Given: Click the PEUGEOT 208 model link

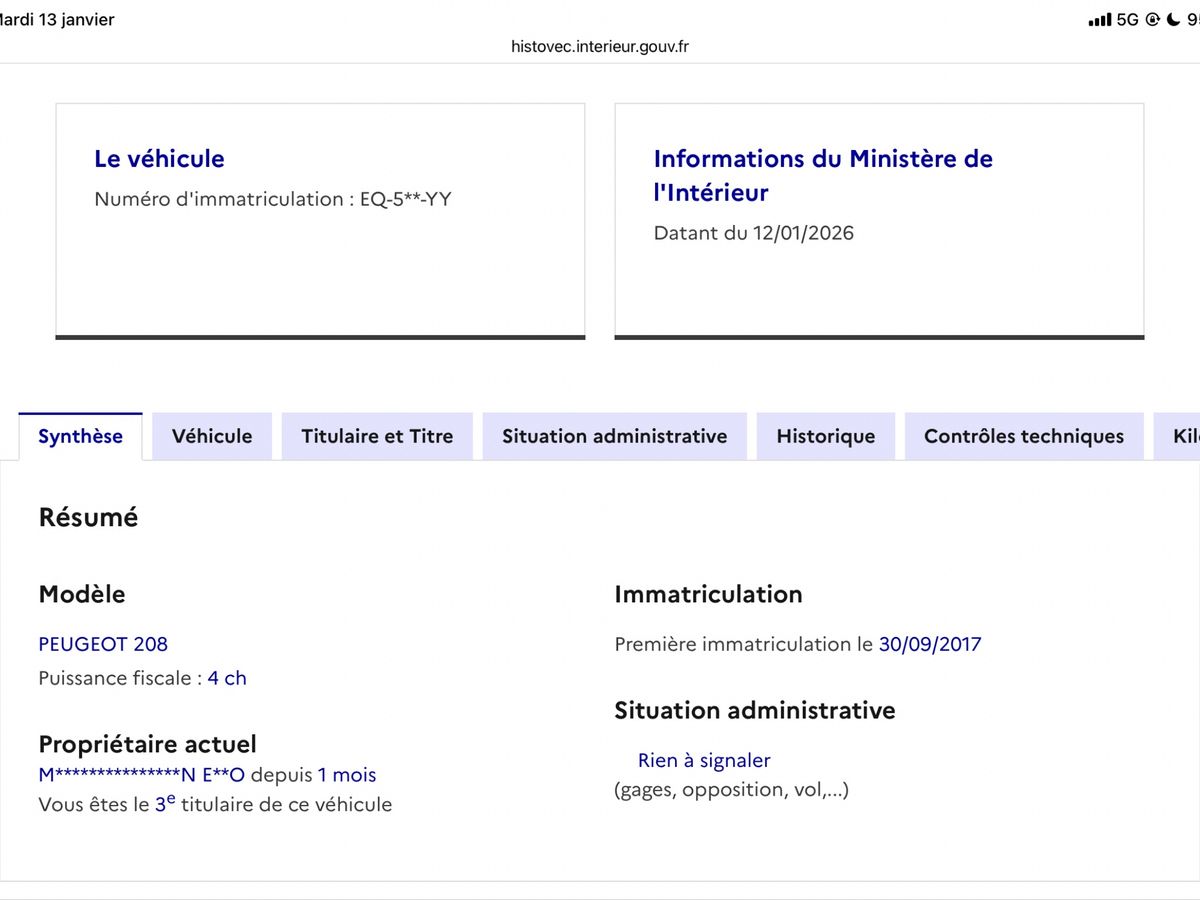Looking at the screenshot, I should point(103,644).
